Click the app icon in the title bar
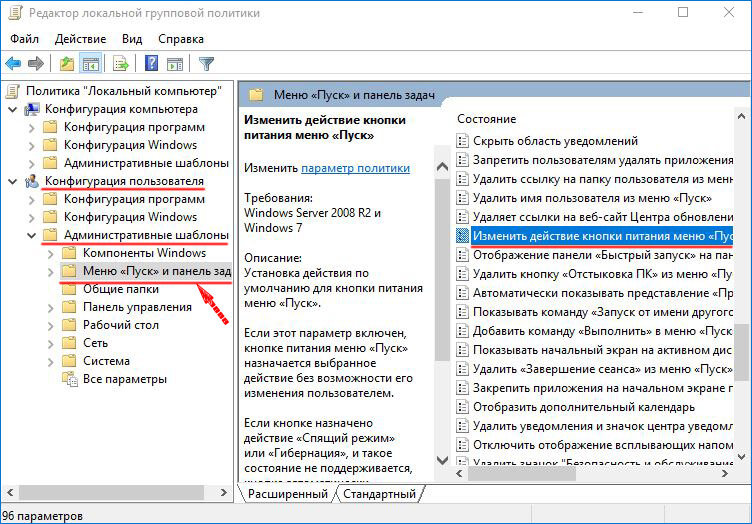Screen dimensions: 752x524 coord(15,13)
